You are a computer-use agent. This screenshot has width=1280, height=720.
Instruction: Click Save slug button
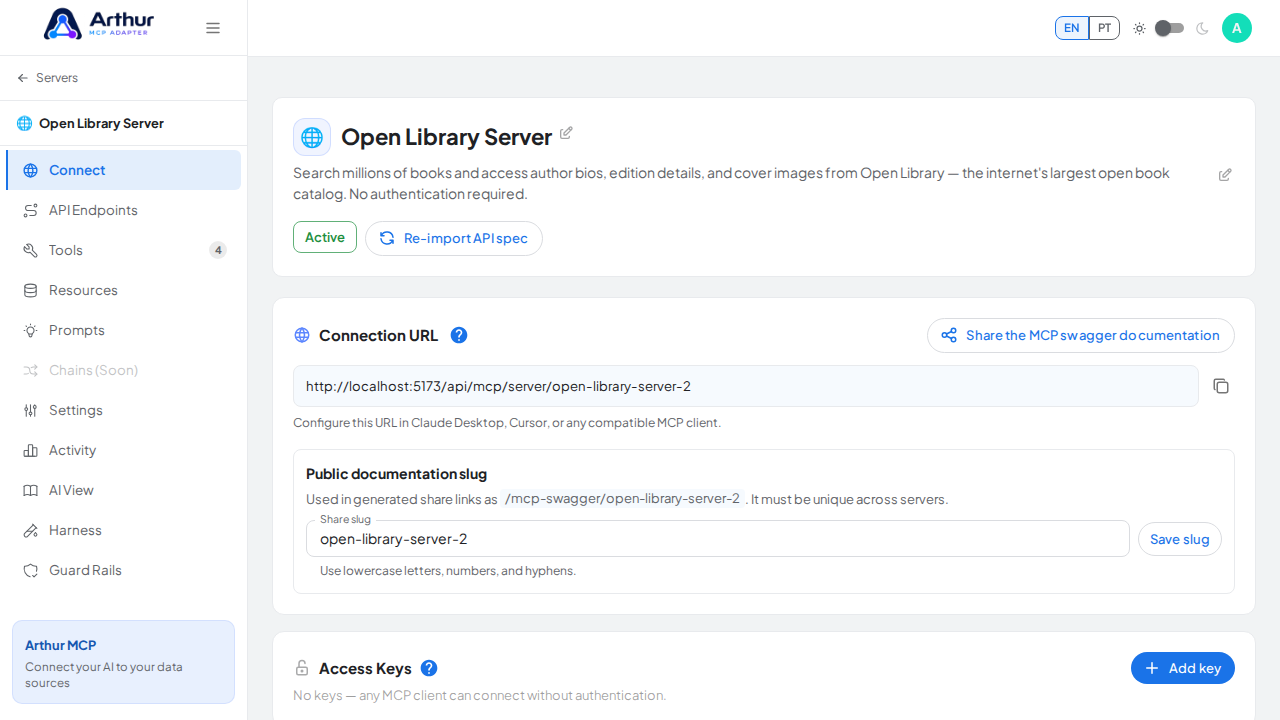(1180, 539)
